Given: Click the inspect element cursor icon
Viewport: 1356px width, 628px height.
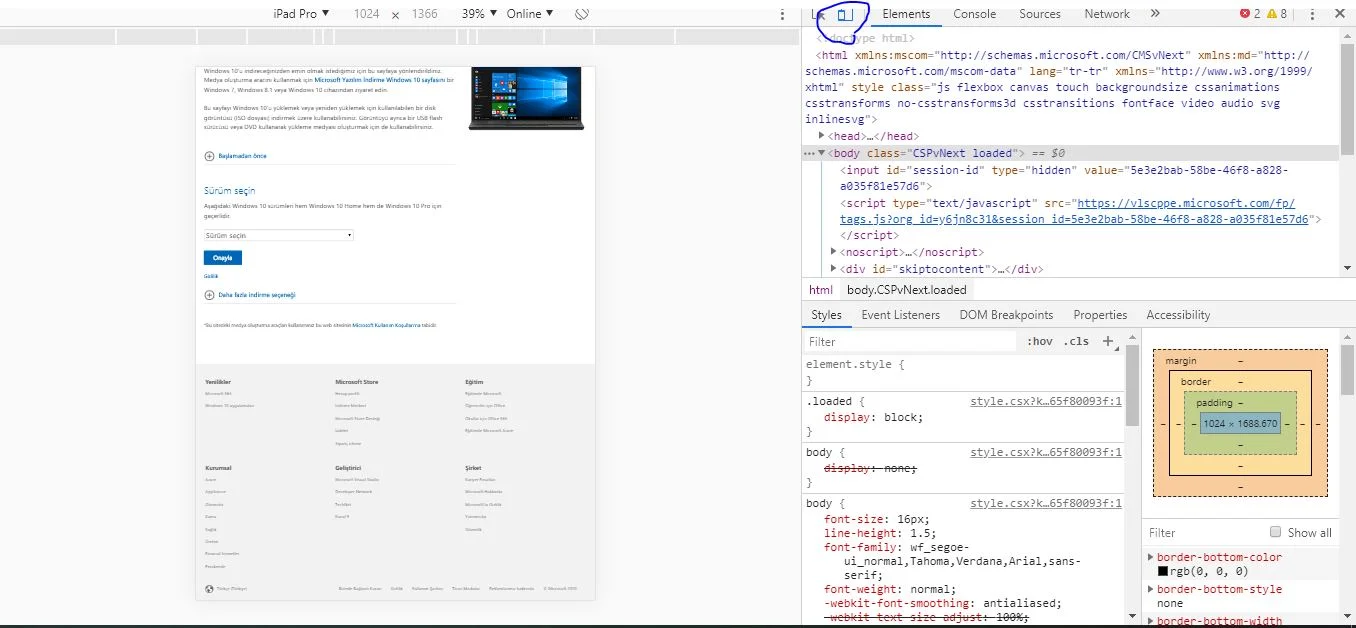Looking at the screenshot, I should [x=819, y=14].
